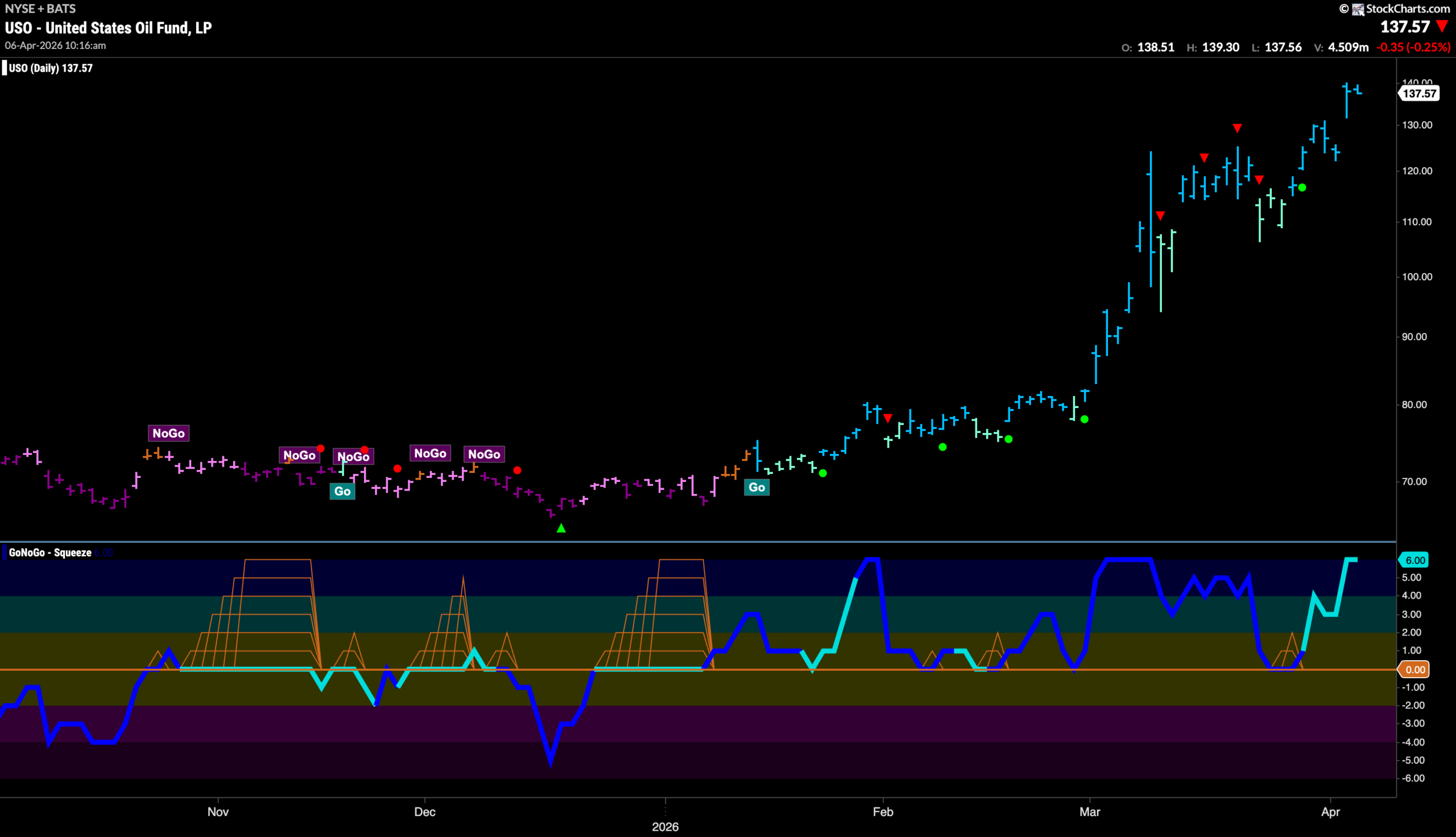This screenshot has width=1456, height=837.
Task: Click the USO - United States Oil Fund title
Action: coord(109,27)
